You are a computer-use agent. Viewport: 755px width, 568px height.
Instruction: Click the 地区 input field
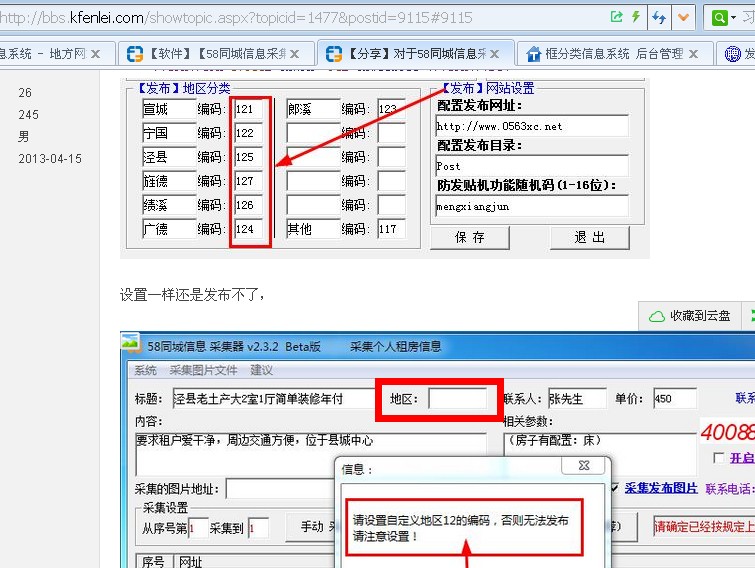457,398
